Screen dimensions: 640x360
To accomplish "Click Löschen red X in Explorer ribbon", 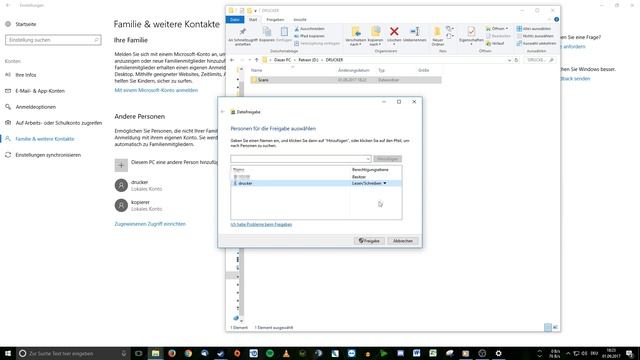I will point(394,32).
